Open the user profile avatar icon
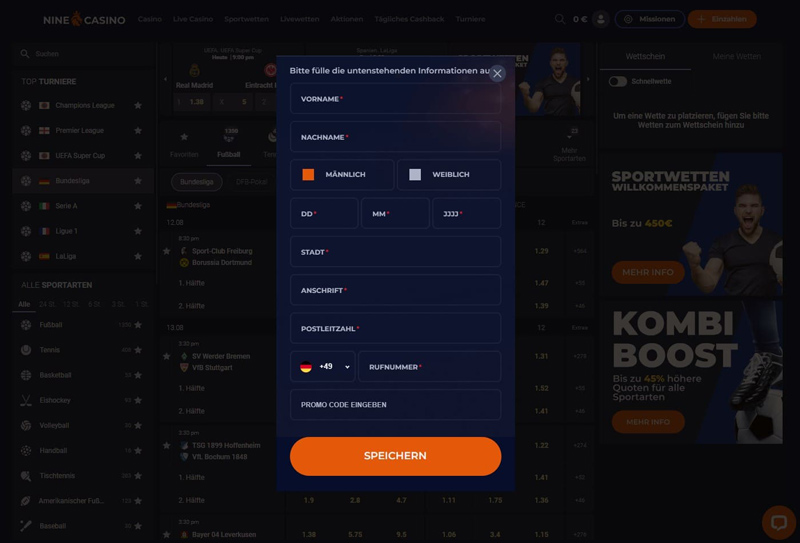The width and height of the screenshot is (800, 543). [x=601, y=19]
